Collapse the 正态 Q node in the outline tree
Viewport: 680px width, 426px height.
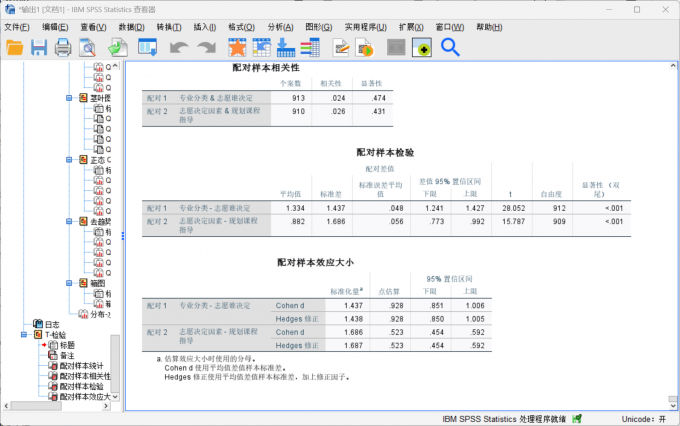pos(69,160)
